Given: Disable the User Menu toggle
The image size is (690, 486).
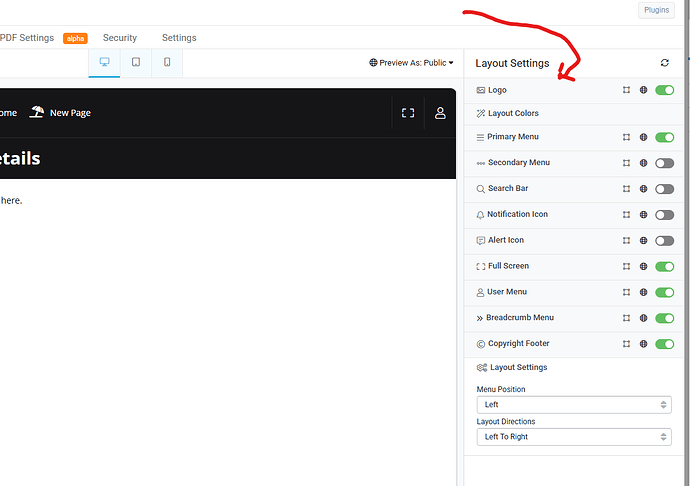Looking at the screenshot, I should click(664, 292).
